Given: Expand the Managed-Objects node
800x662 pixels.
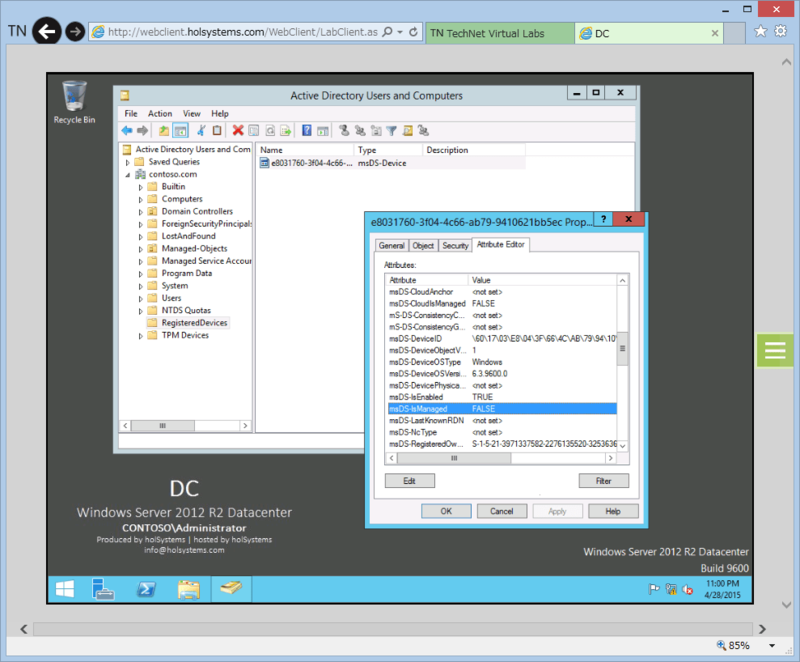Looking at the screenshot, I should [x=141, y=249].
